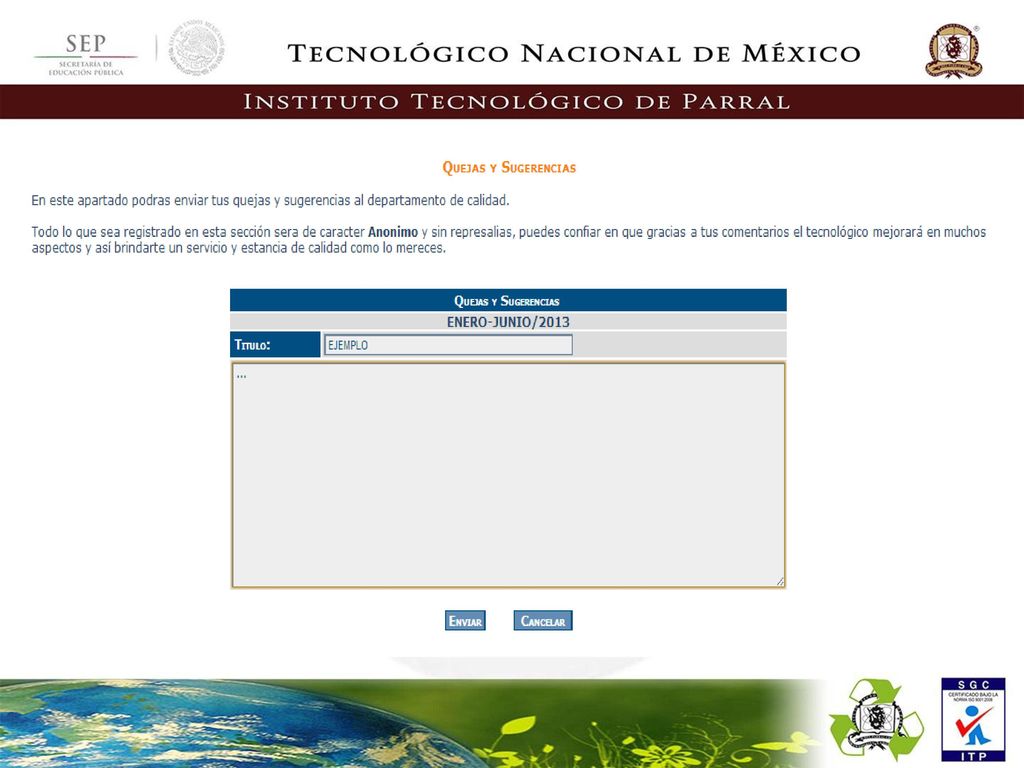Click the bold word Anonimo

pos(392,232)
